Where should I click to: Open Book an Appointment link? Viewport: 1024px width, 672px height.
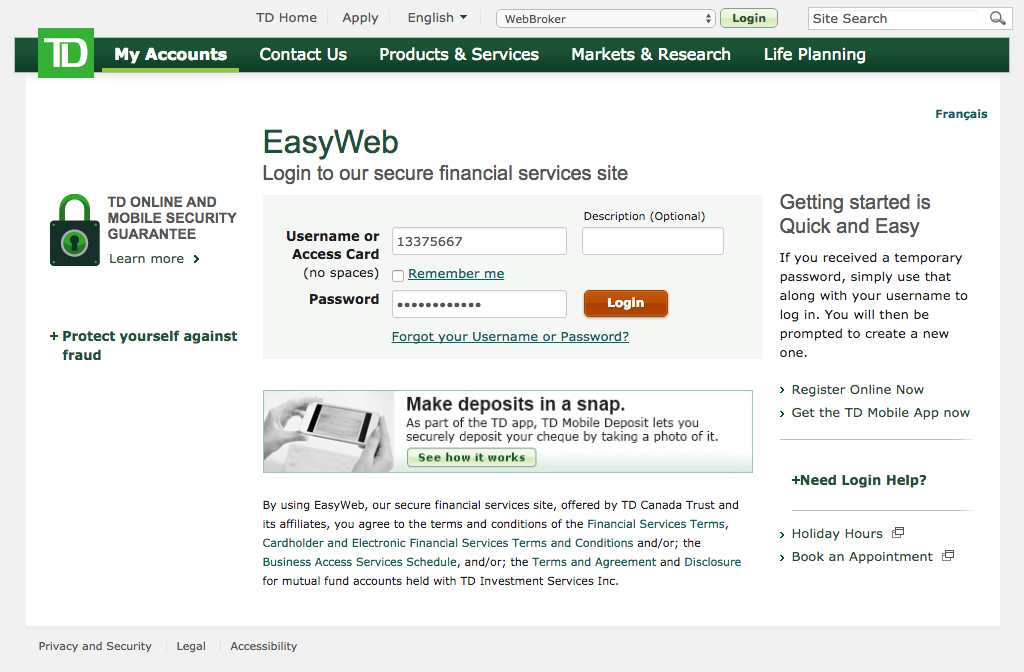(862, 556)
